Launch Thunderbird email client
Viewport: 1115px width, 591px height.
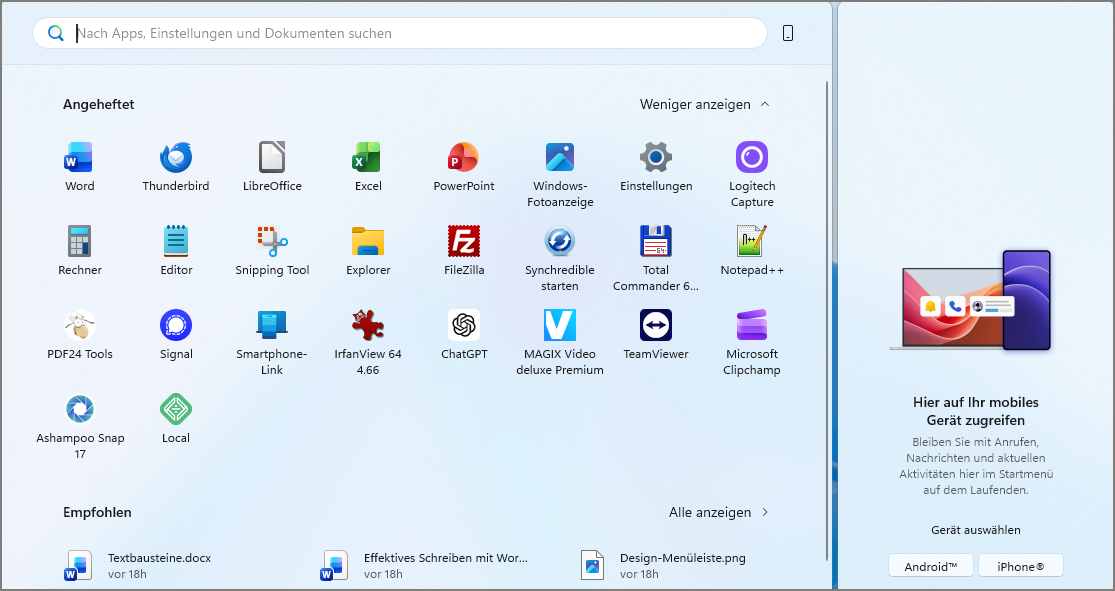pyautogui.click(x=175, y=165)
